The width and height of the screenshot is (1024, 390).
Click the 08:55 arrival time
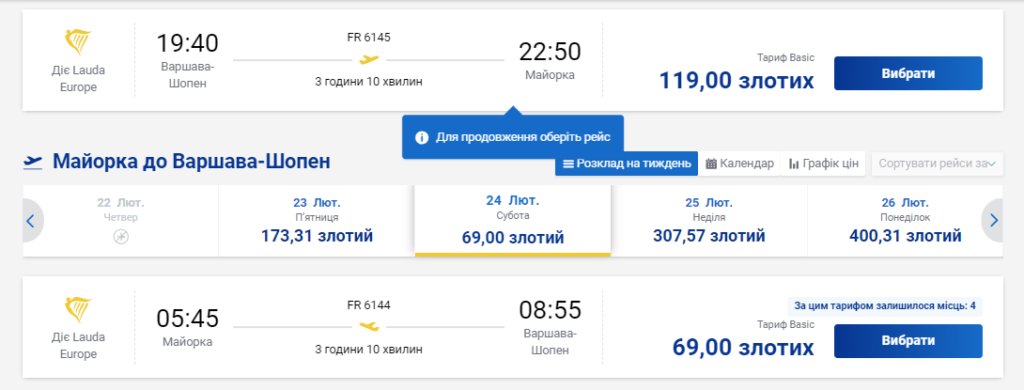(x=550, y=310)
